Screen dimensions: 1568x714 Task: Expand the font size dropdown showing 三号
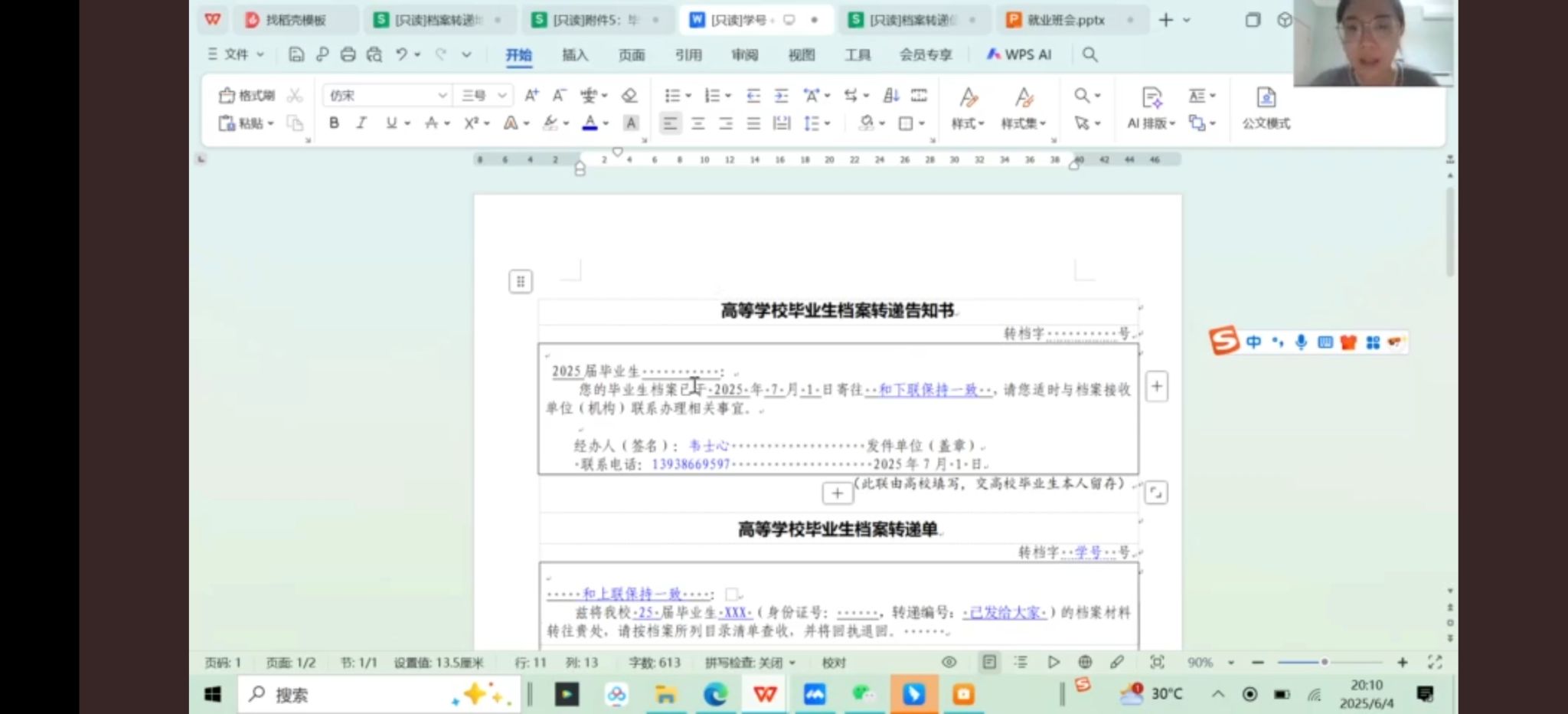tap(483, 96)
